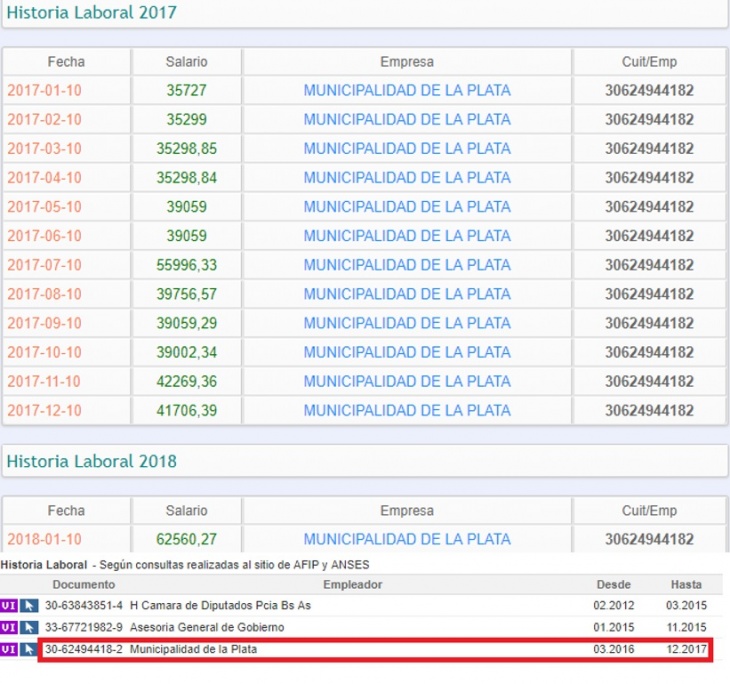Open MUNICIPALIDAD DE LA PLATA link for 2017-09-10
Screen dimensions: 730x684
tap(407, 323)
